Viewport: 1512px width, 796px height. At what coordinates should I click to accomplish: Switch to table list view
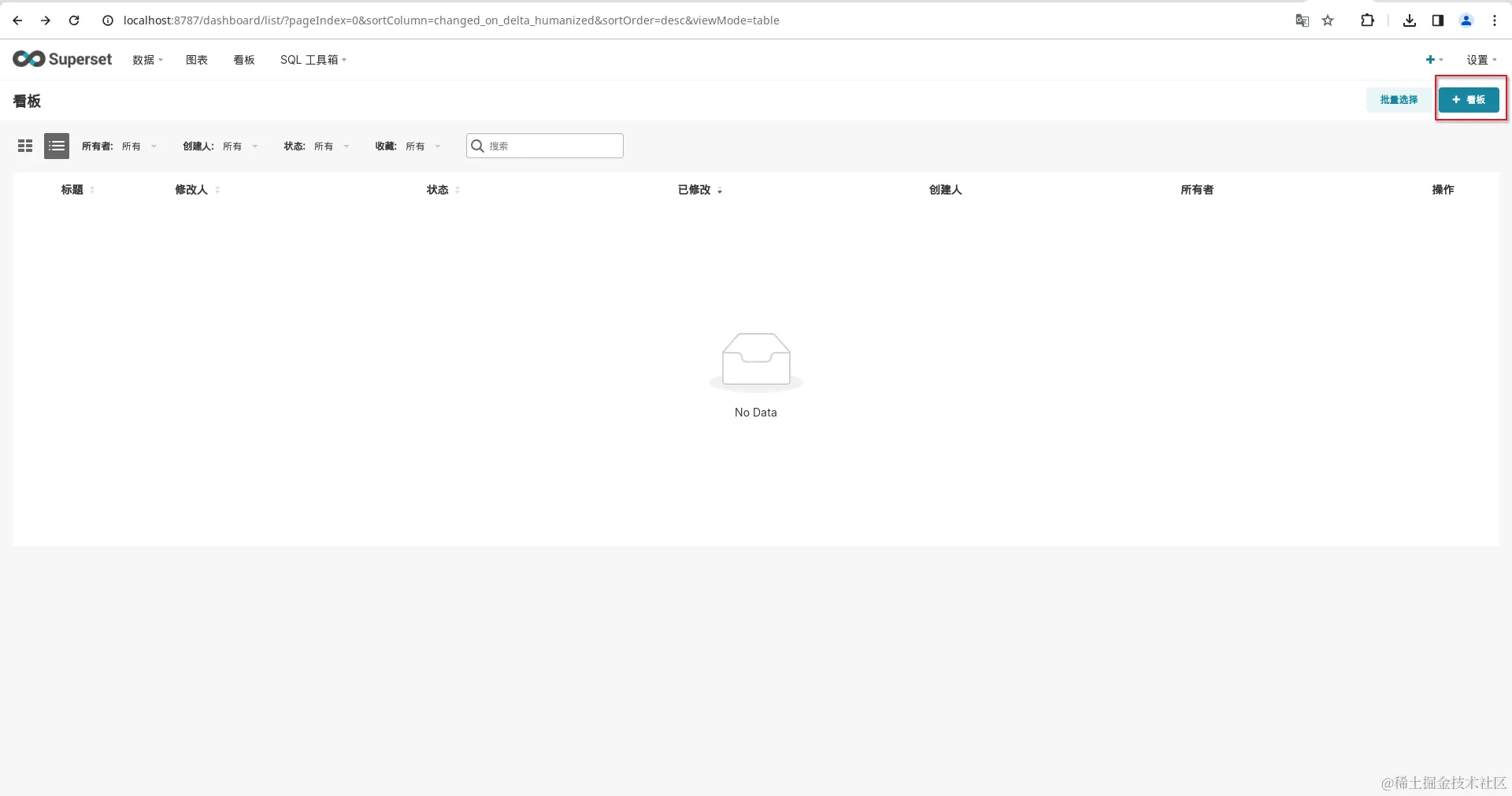(x=57, y=146)
